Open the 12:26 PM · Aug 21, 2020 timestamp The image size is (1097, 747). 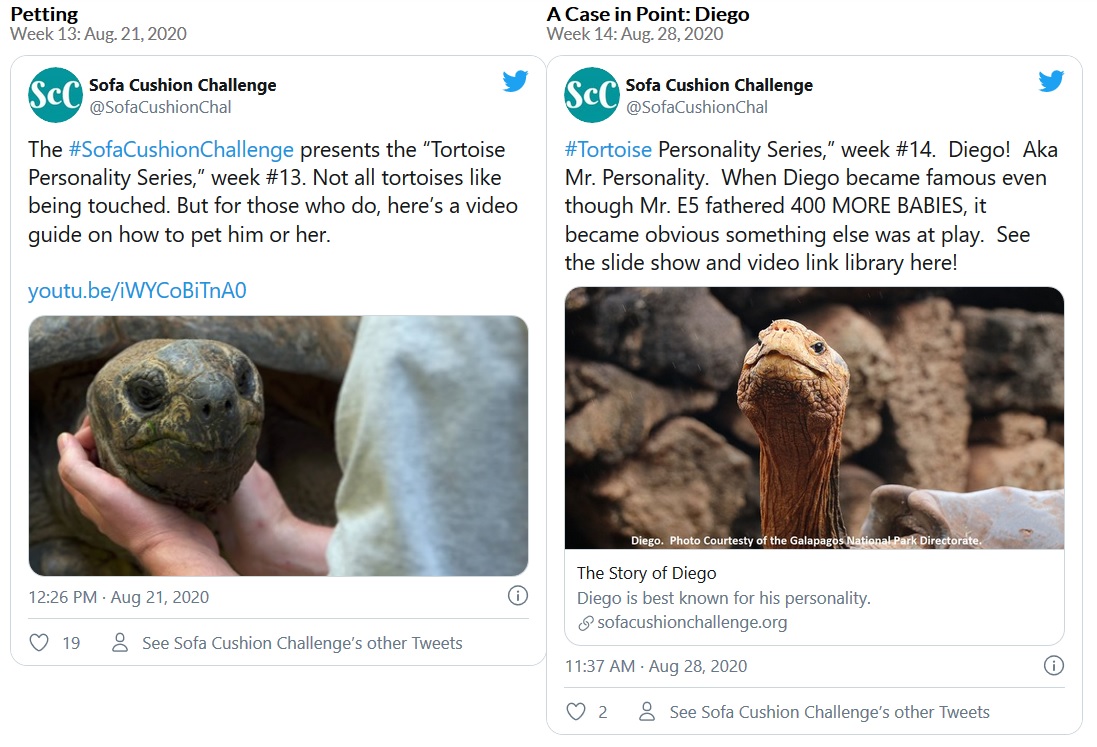[x=119, y=597]
